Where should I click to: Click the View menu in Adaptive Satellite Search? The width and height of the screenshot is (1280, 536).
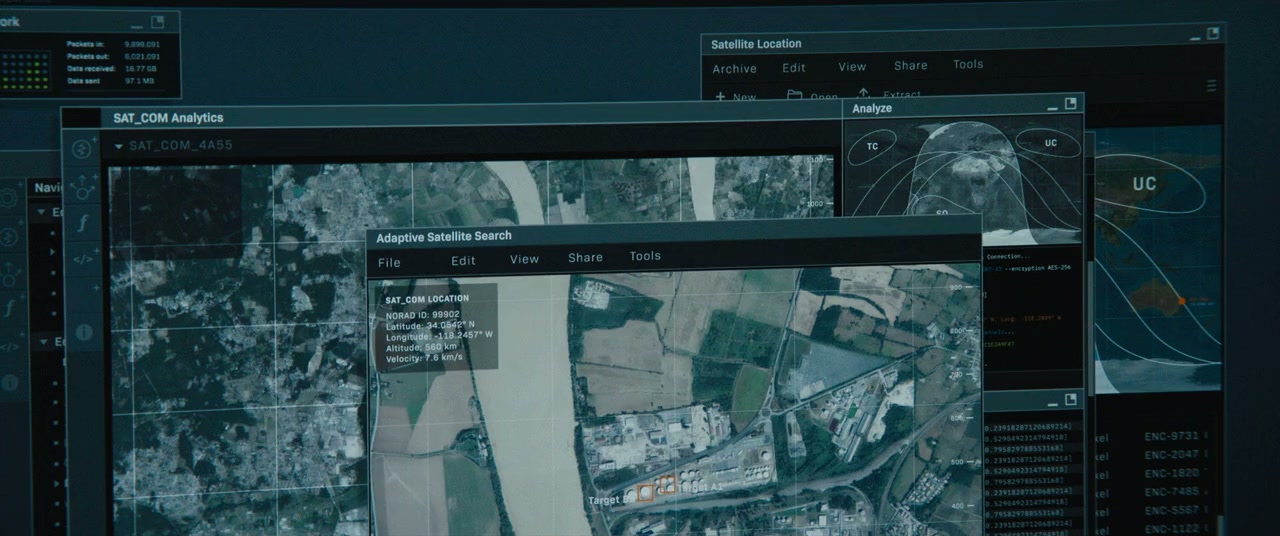pyautogui.click(x=524, y=259)
